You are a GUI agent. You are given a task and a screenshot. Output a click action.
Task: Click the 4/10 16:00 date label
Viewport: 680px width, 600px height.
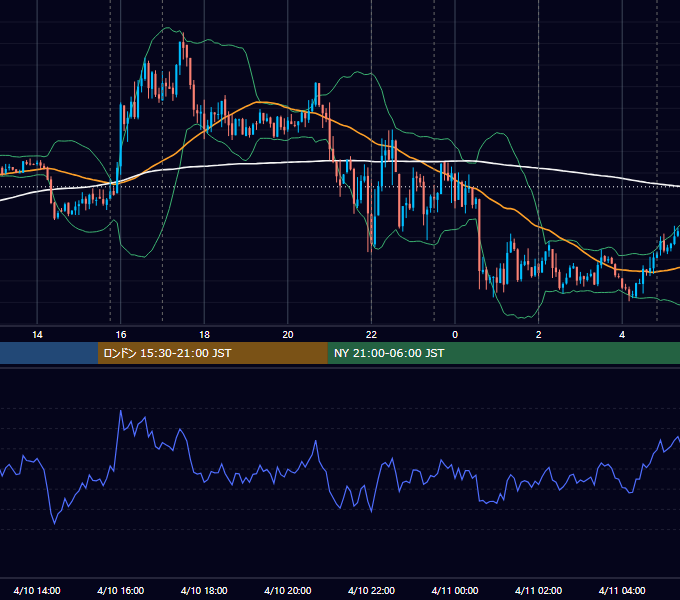point(121,590)
